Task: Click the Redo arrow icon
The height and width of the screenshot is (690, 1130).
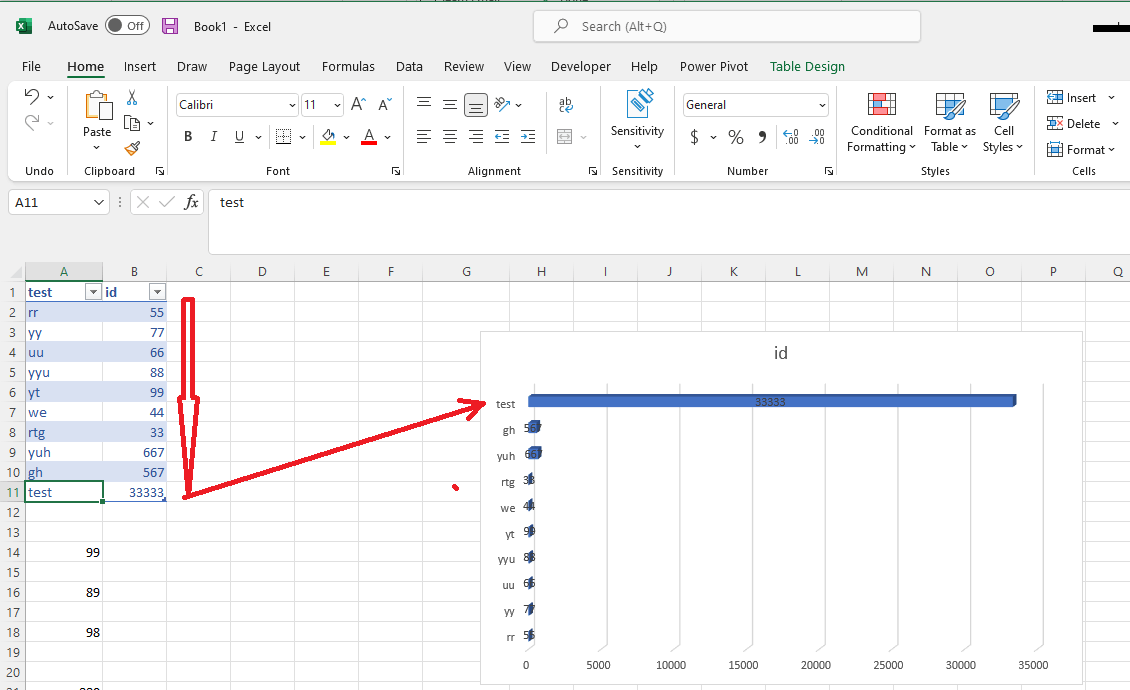Action: 31,123
